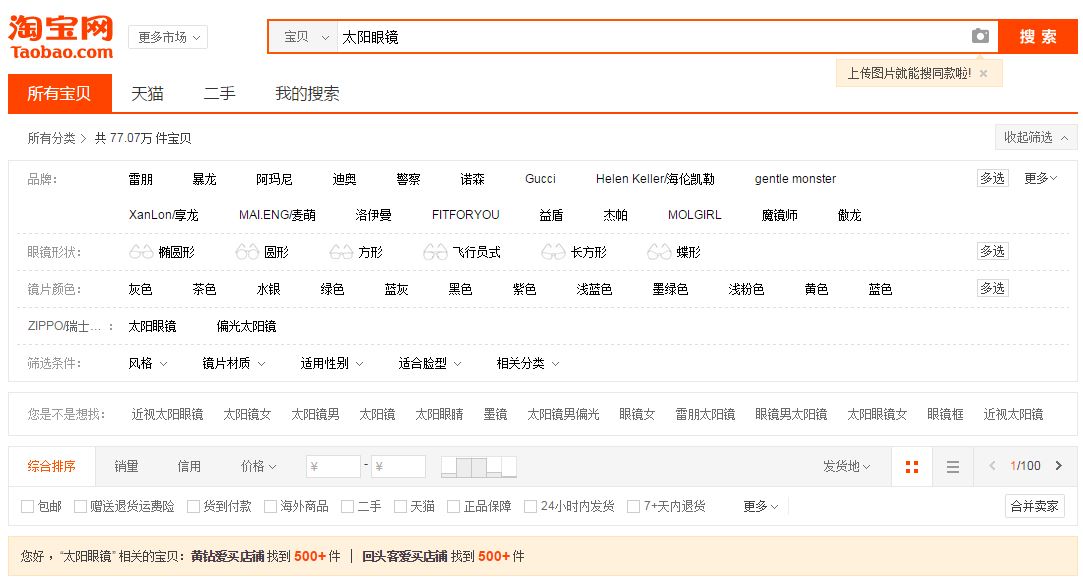
Task: Select category 偏光太阳镜
Action: click(x=247, y=326)
